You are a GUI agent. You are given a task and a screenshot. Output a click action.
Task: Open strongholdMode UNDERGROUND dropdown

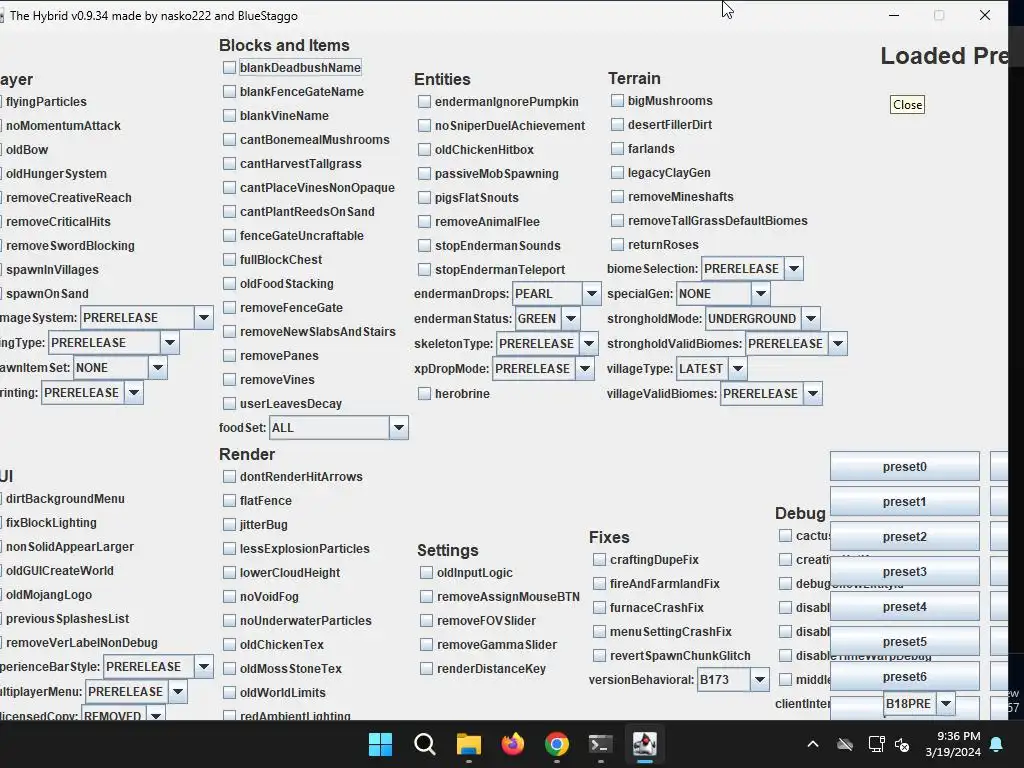tap(810, 319)
